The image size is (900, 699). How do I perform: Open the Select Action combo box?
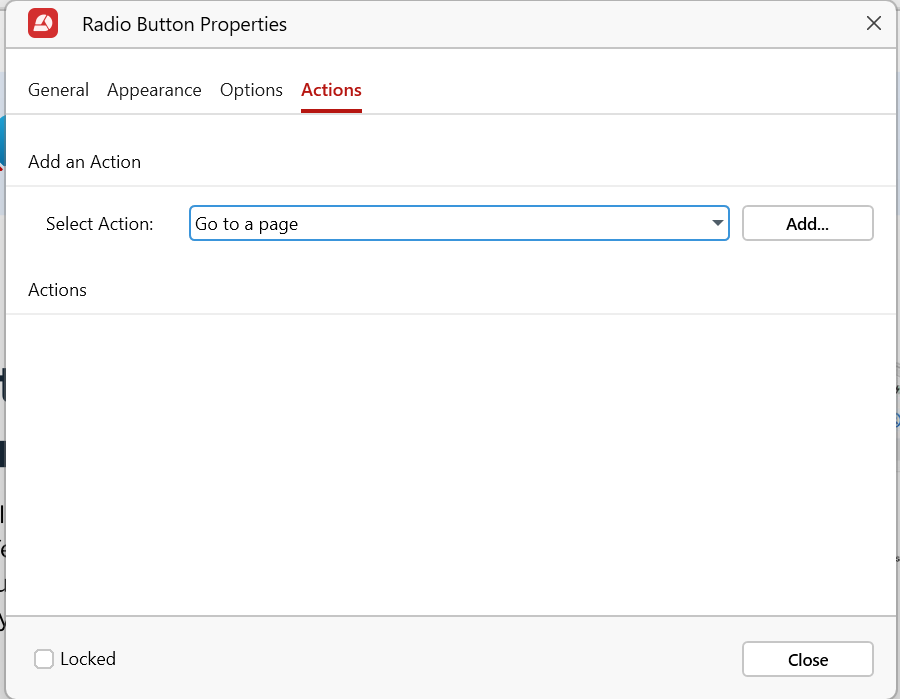point(459,224)
